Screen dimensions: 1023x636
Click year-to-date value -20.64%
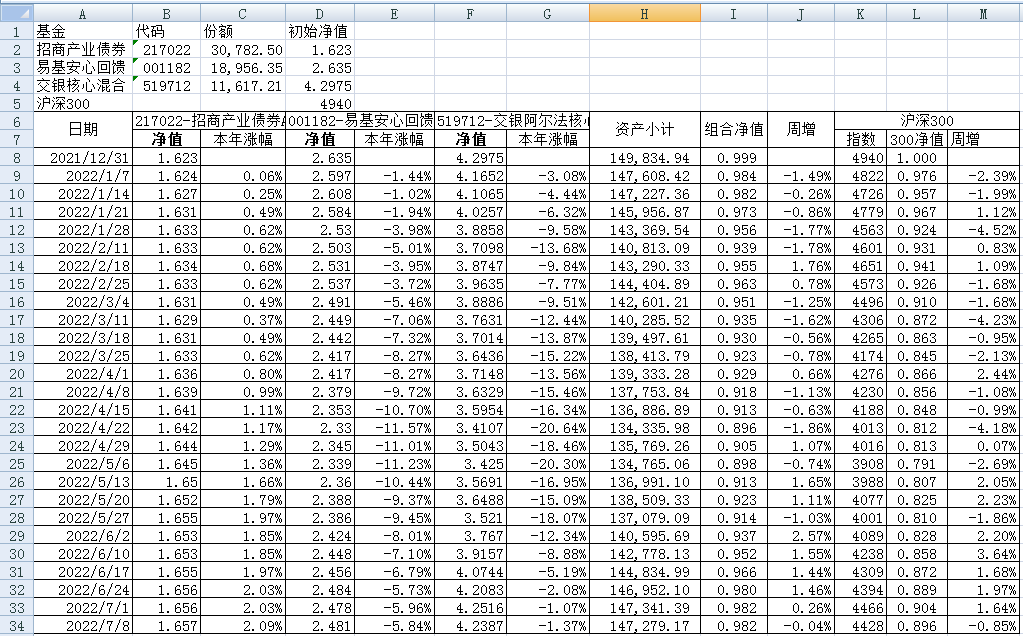click(x=548, y=428)
